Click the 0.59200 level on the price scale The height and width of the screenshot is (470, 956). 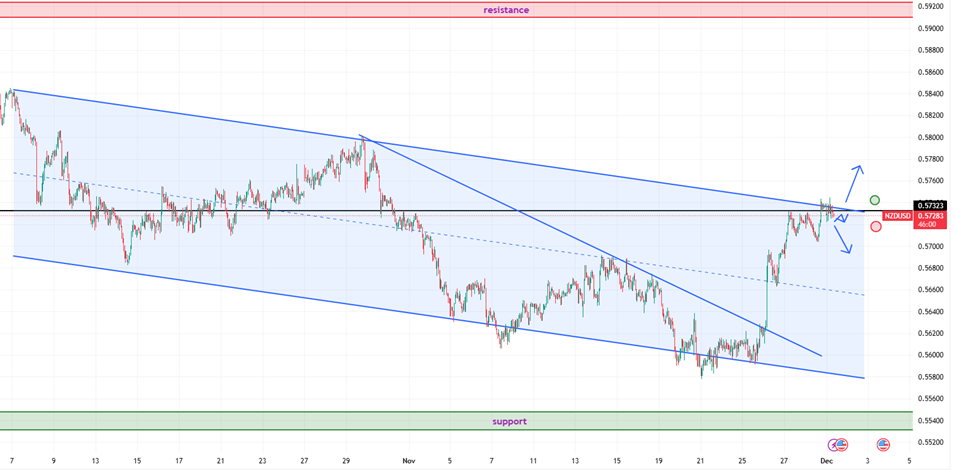tap(930, 6)
